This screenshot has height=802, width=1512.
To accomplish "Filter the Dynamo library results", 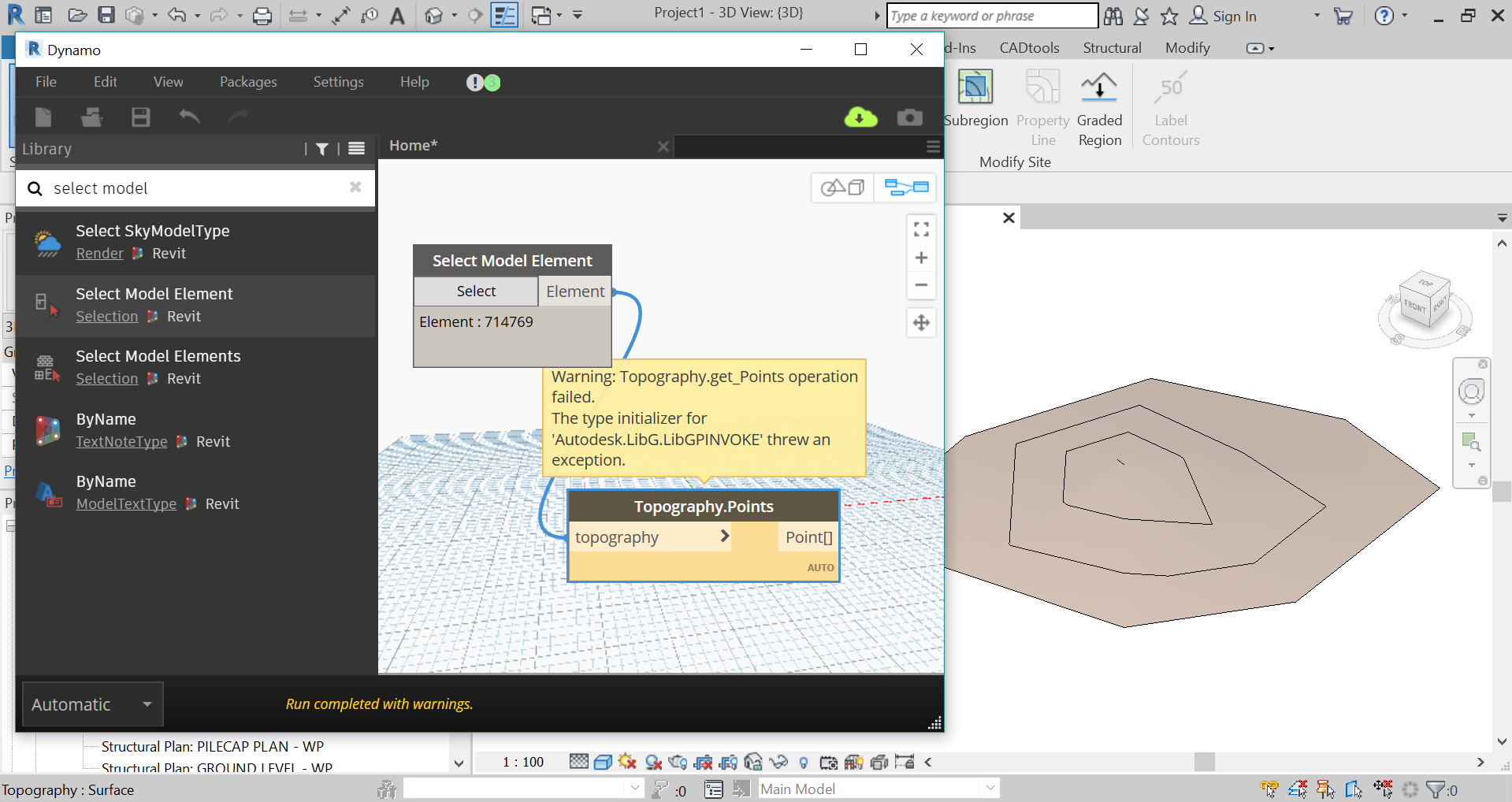I will click(x=322, y=149).
